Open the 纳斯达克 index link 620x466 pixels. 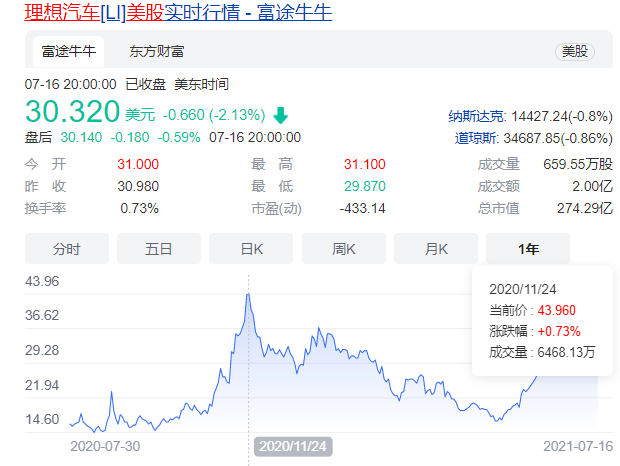(x=476, y=116)
